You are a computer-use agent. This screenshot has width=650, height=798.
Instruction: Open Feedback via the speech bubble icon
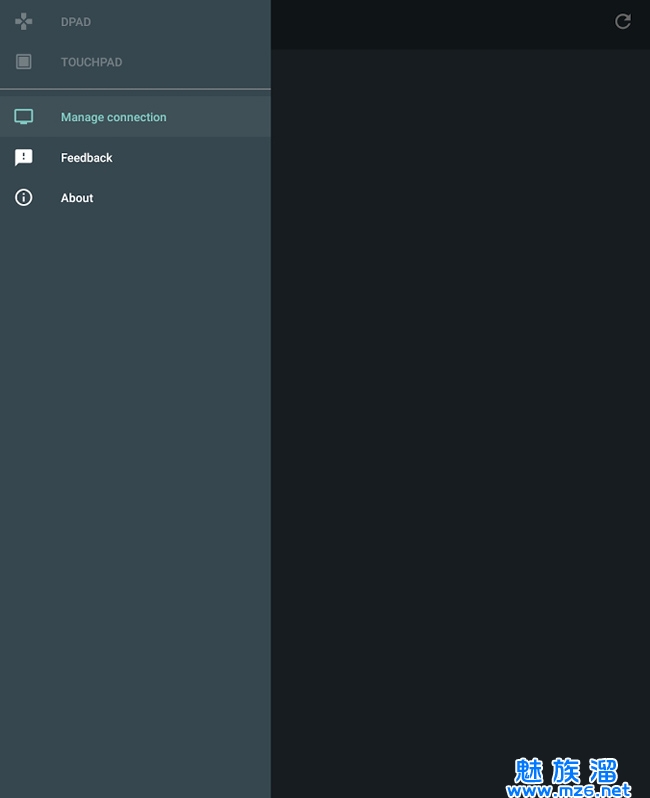coord(24,158)
